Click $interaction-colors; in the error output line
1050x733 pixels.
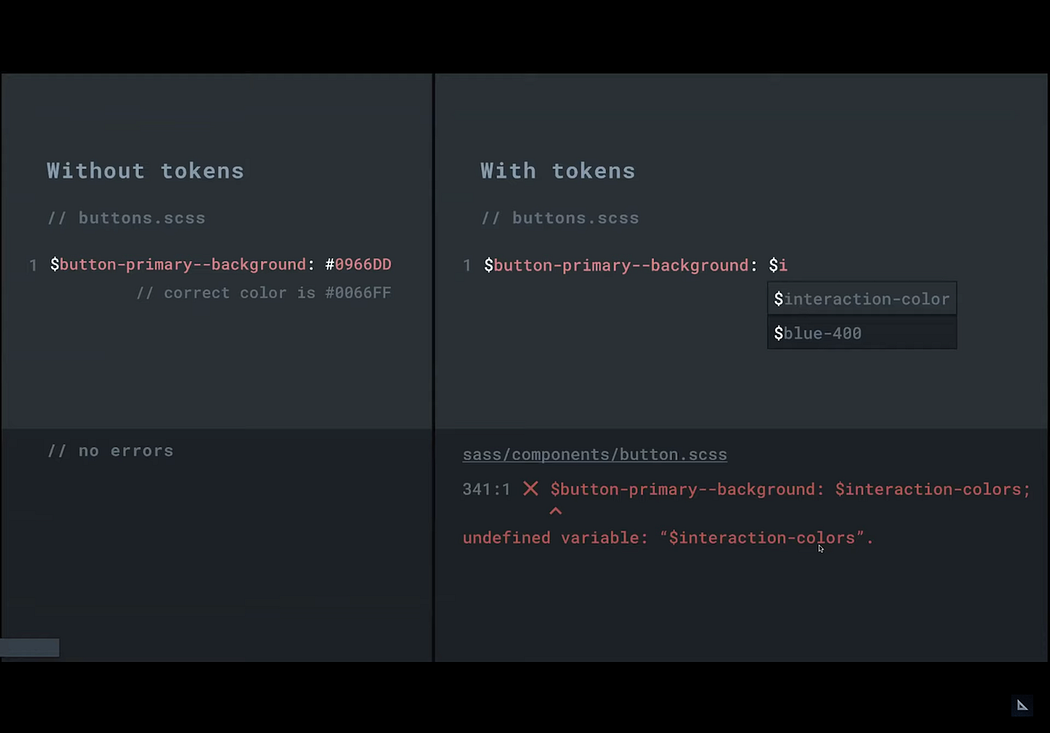pos(932,489)
